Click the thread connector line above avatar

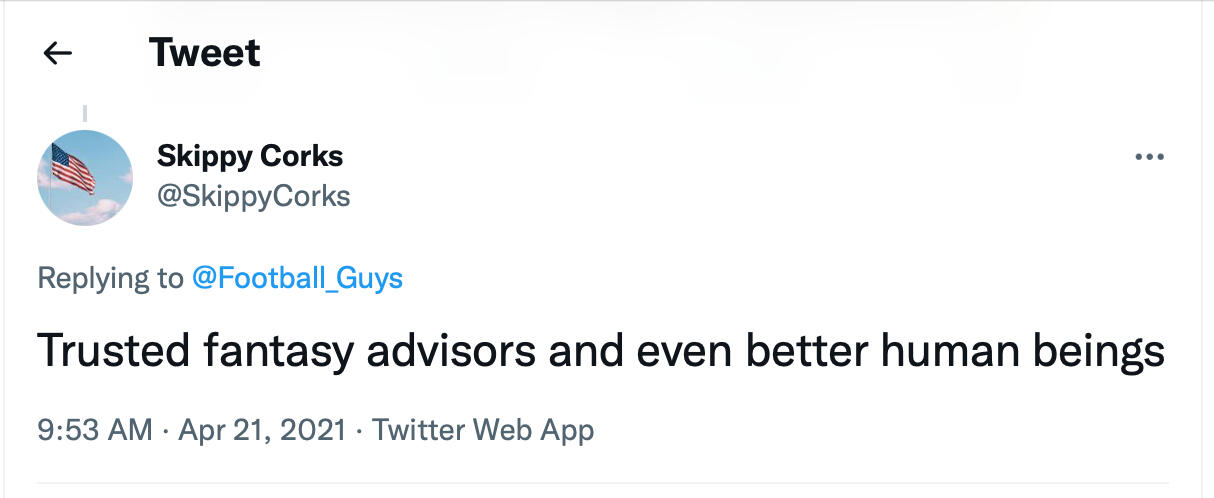[85, 114]
